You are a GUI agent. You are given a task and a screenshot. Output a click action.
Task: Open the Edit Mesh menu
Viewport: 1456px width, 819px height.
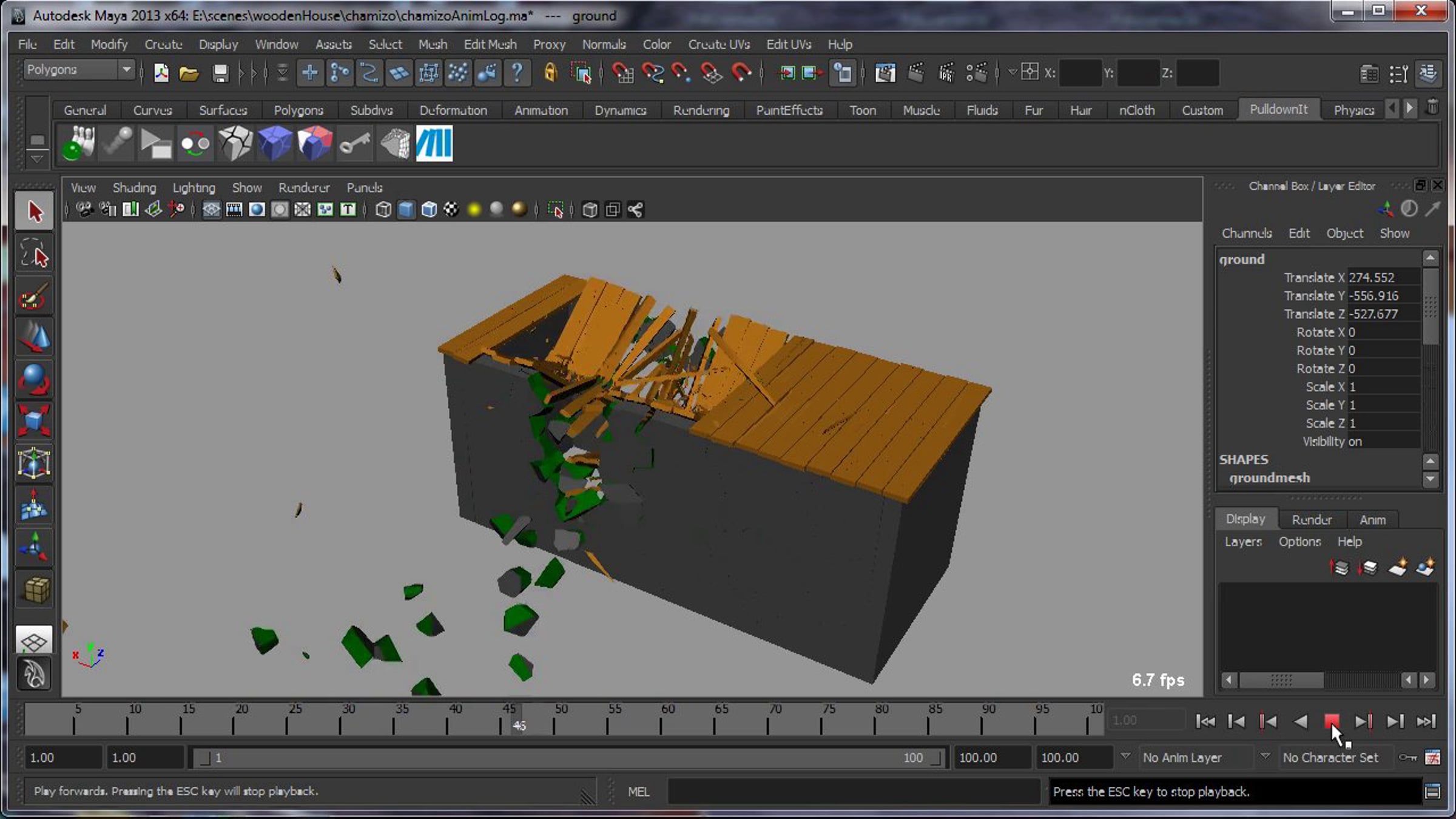click(x=490, y=44)
